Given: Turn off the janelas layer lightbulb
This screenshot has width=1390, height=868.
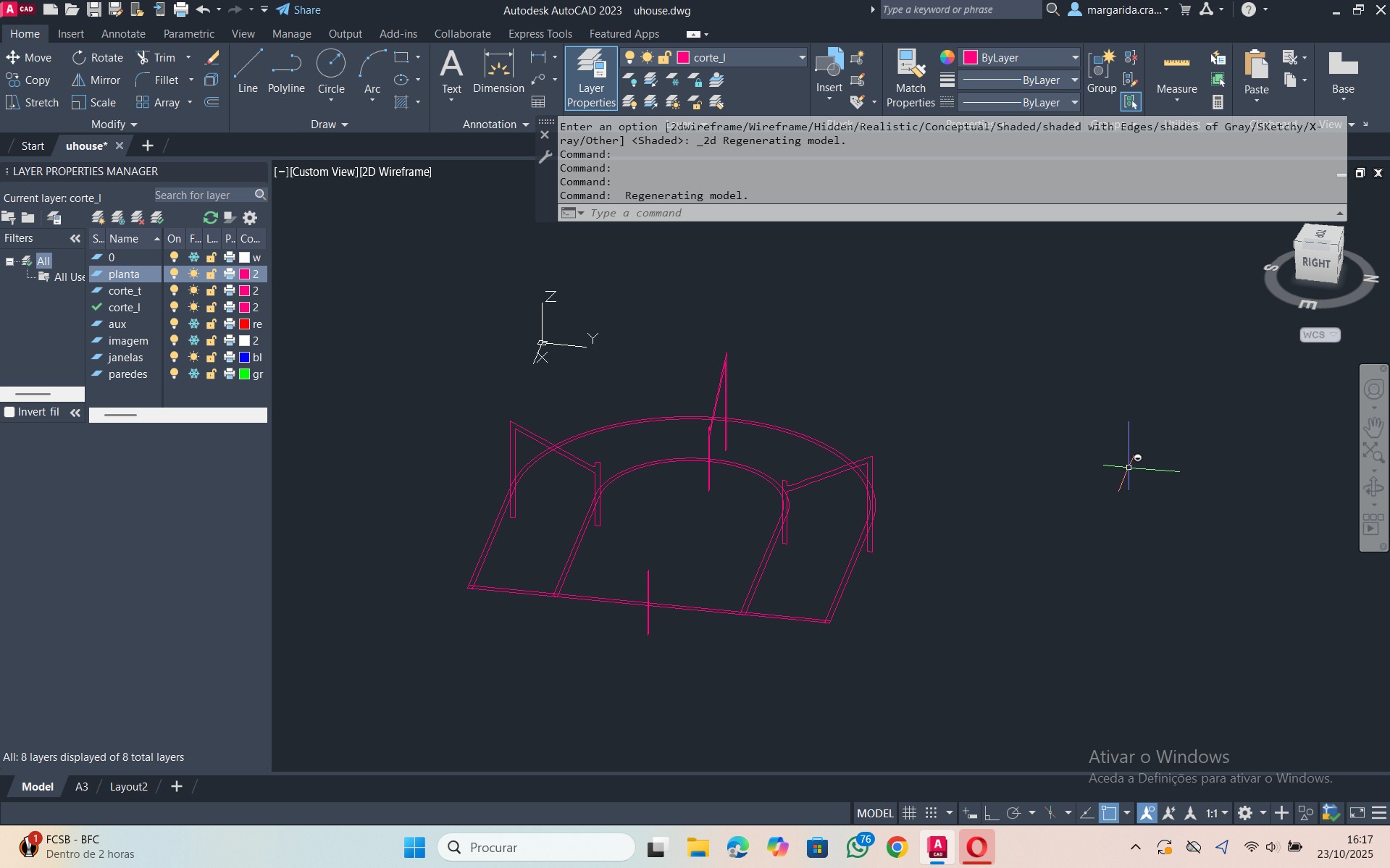Looking at the screenshot, I should click(x=174, y=358).
